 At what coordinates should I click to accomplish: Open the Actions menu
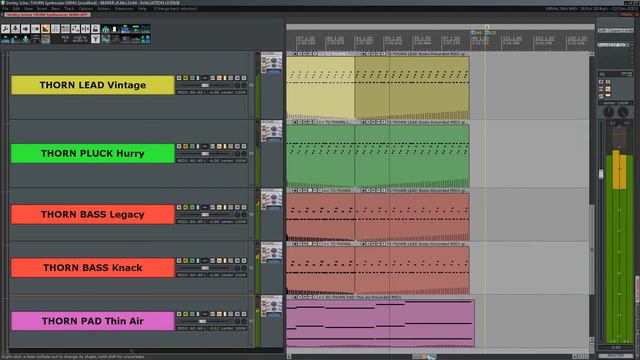pyautogui.click(x=104, y=9)
